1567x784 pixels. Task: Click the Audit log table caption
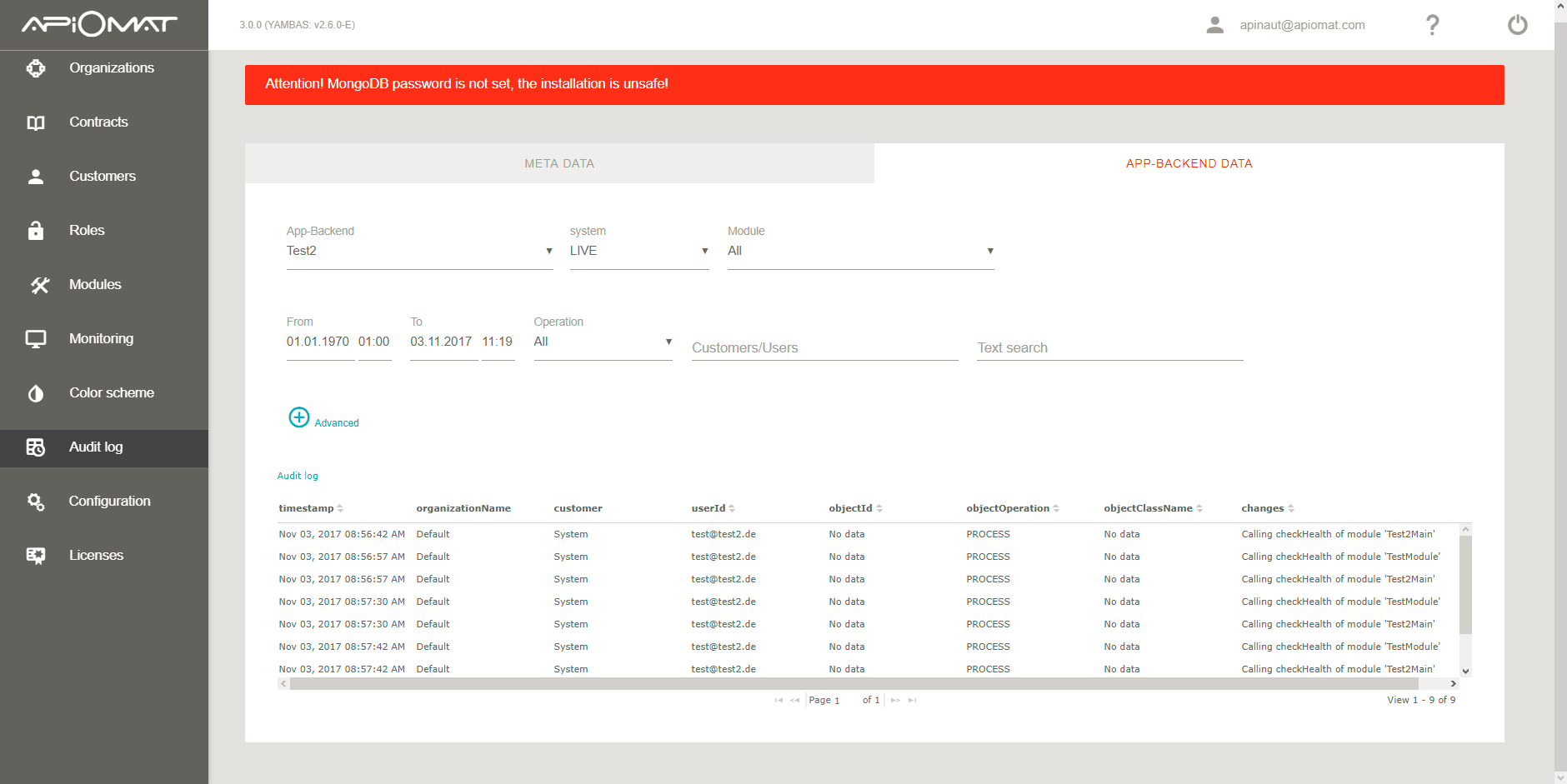pyautogui.click(x=298, y=477)
